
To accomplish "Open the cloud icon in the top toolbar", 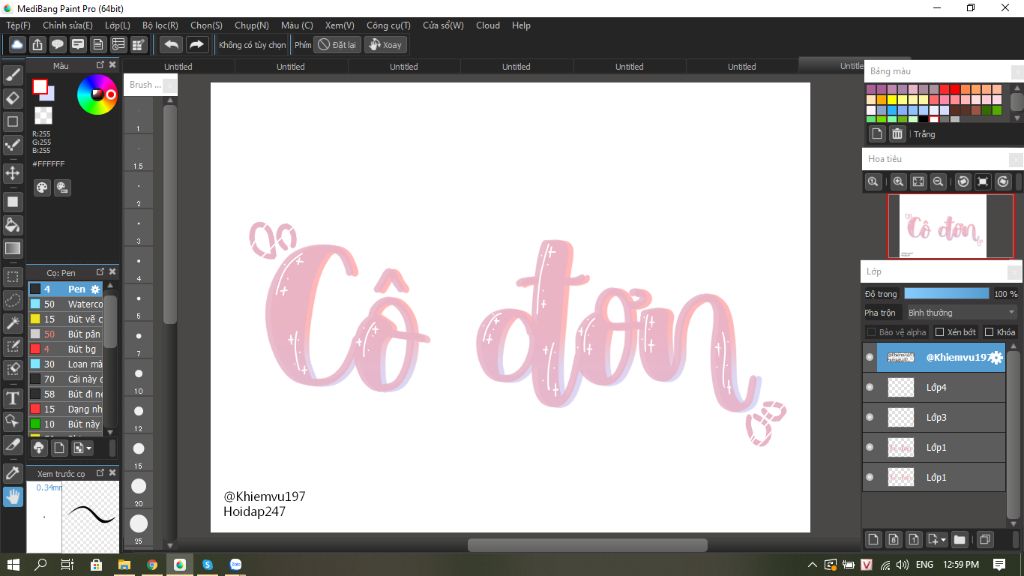I will coord(17,44).
